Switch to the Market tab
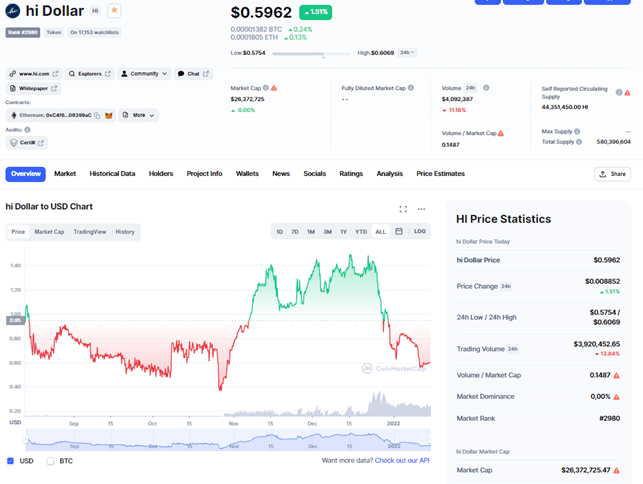 65,174
